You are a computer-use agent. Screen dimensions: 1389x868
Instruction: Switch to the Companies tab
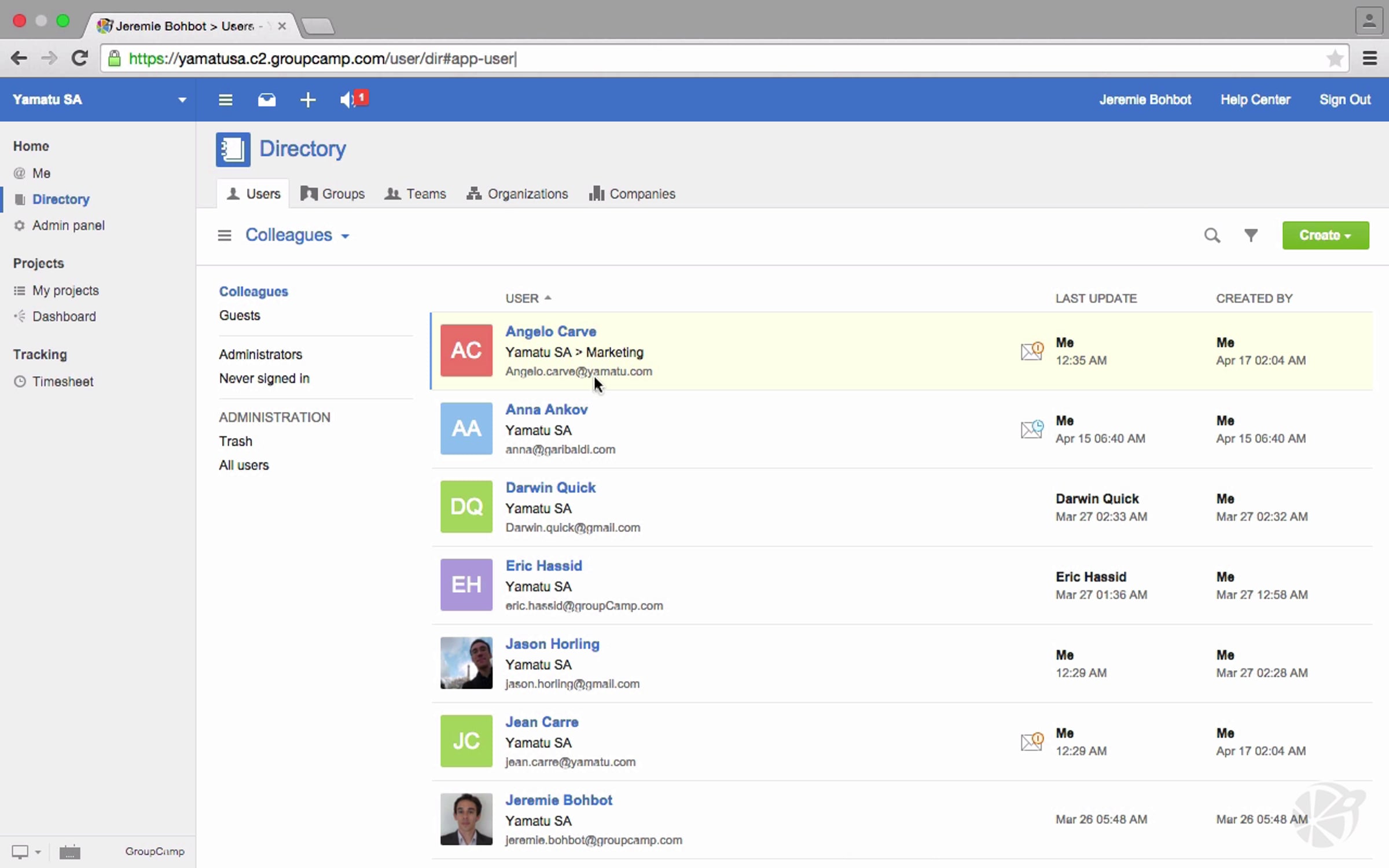pos(632,194)
